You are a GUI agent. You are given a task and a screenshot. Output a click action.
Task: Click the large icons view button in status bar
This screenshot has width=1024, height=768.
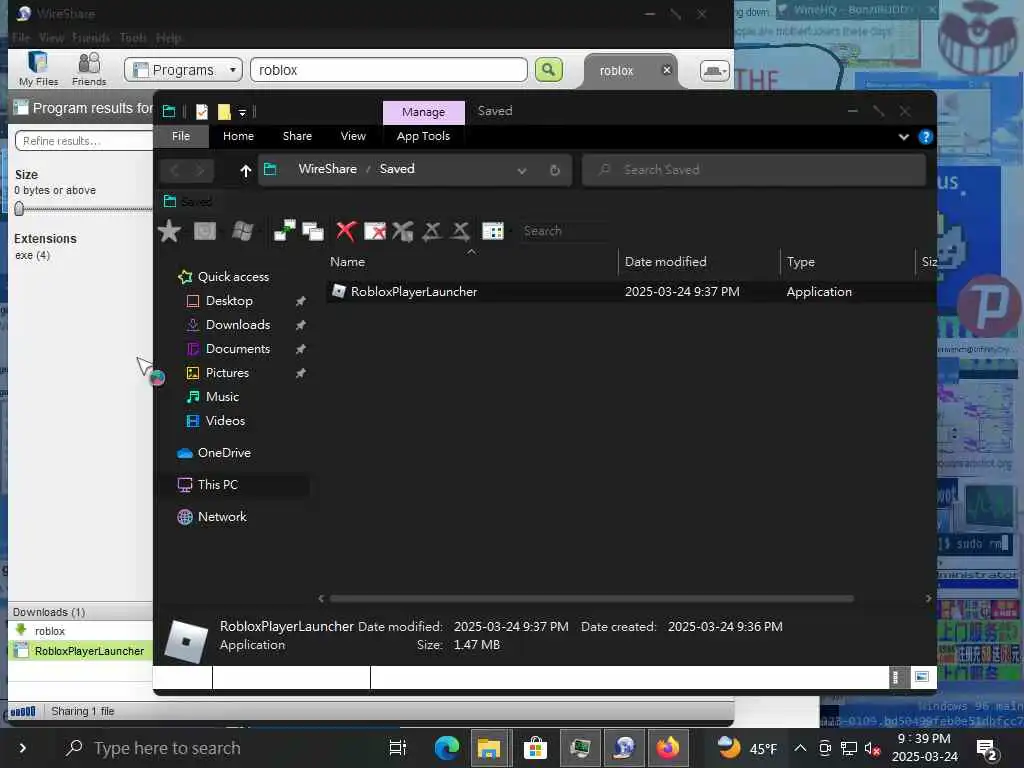coord(921,677)
